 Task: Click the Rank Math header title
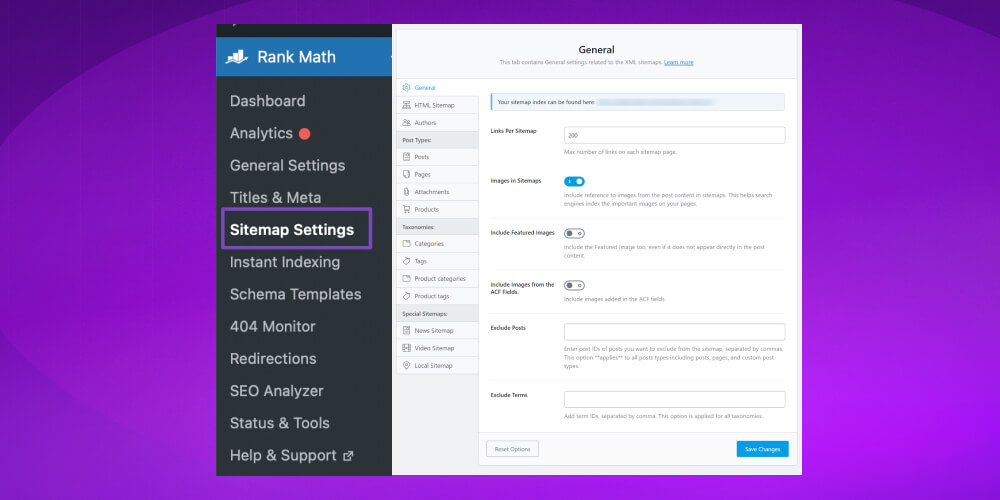click(x=297, y=57)
